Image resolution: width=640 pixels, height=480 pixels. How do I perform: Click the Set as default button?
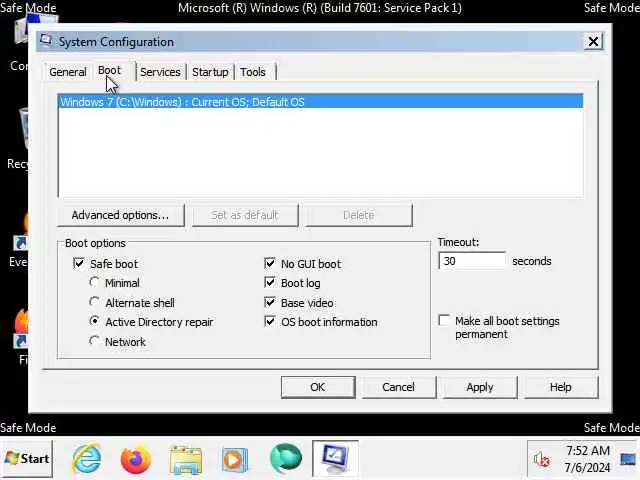245,215
